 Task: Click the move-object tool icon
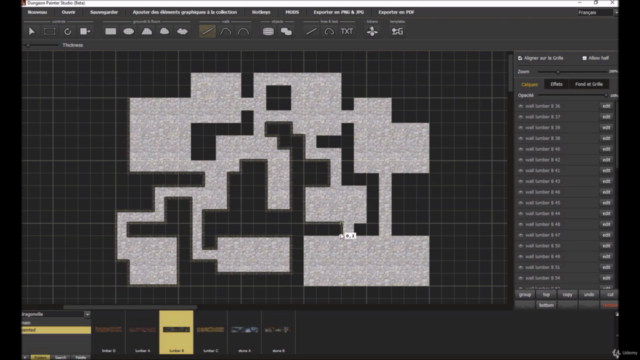[x=85, y=31]
